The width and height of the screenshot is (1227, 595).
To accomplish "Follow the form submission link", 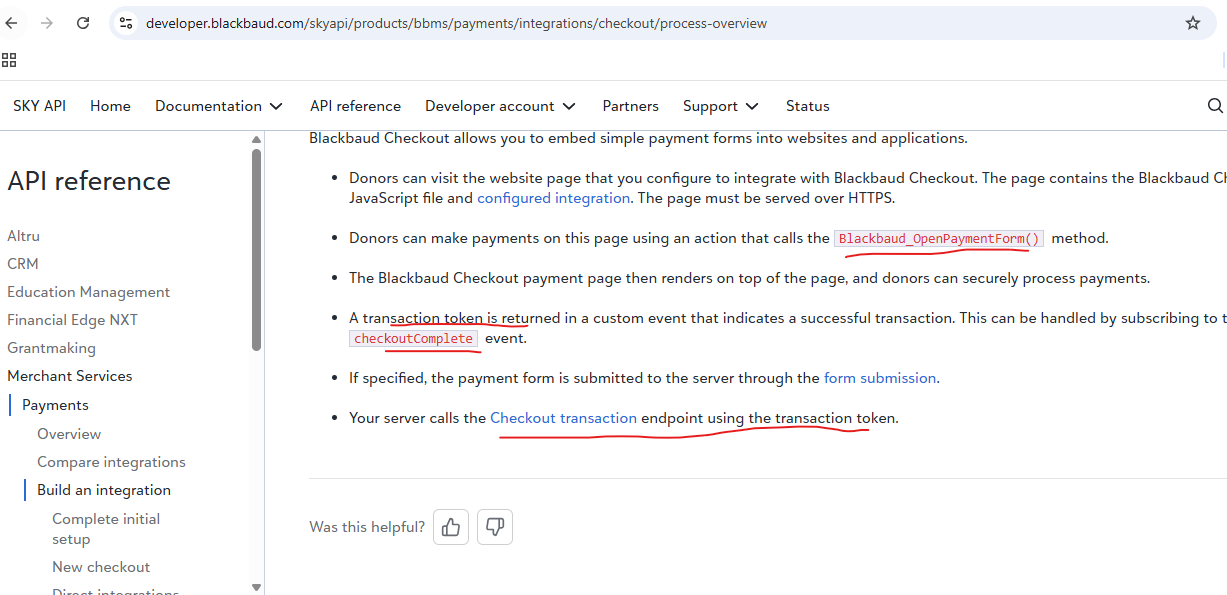I will (x=880, y=378).
